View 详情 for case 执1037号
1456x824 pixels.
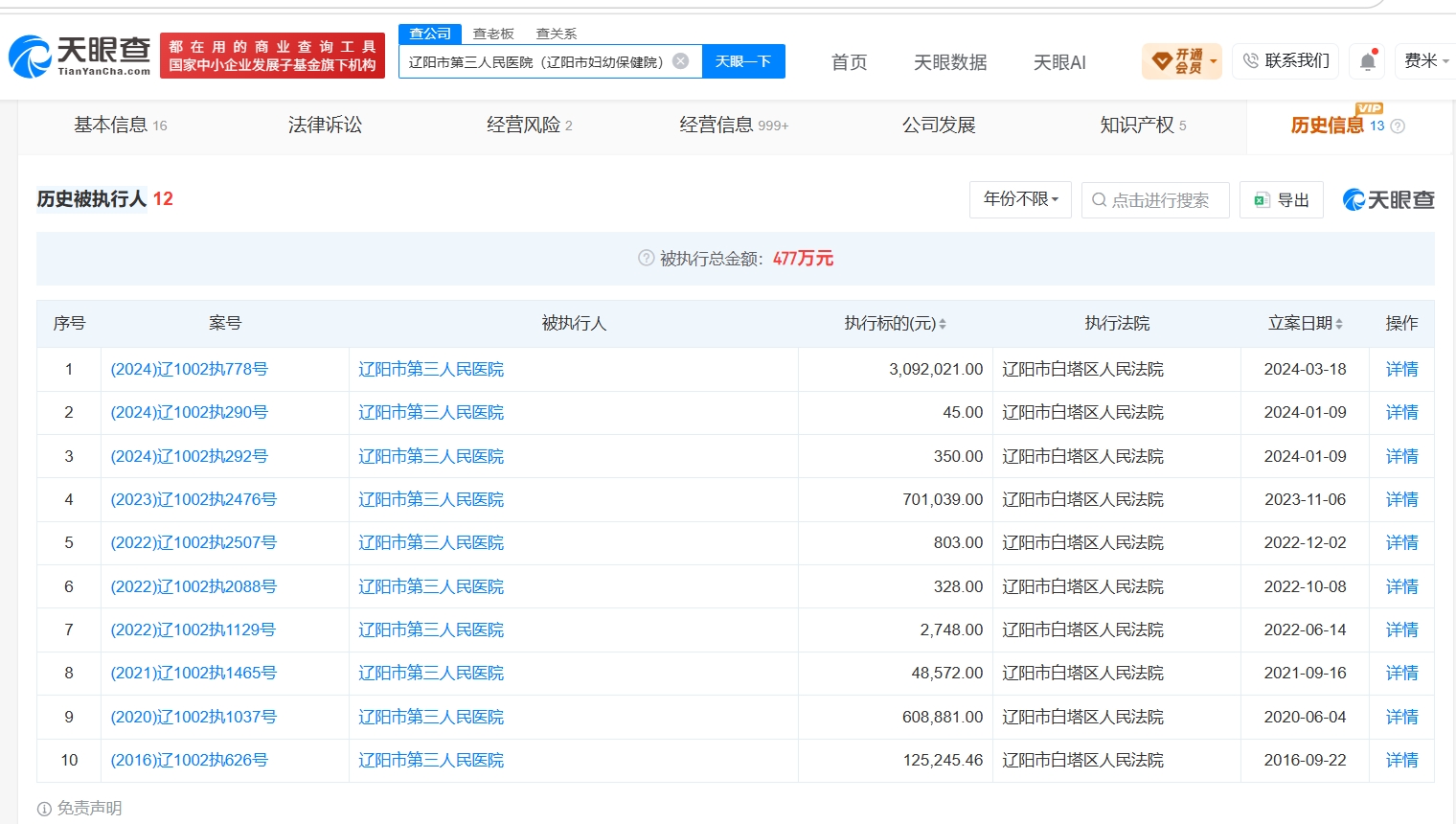click(x=1401, y=717)
